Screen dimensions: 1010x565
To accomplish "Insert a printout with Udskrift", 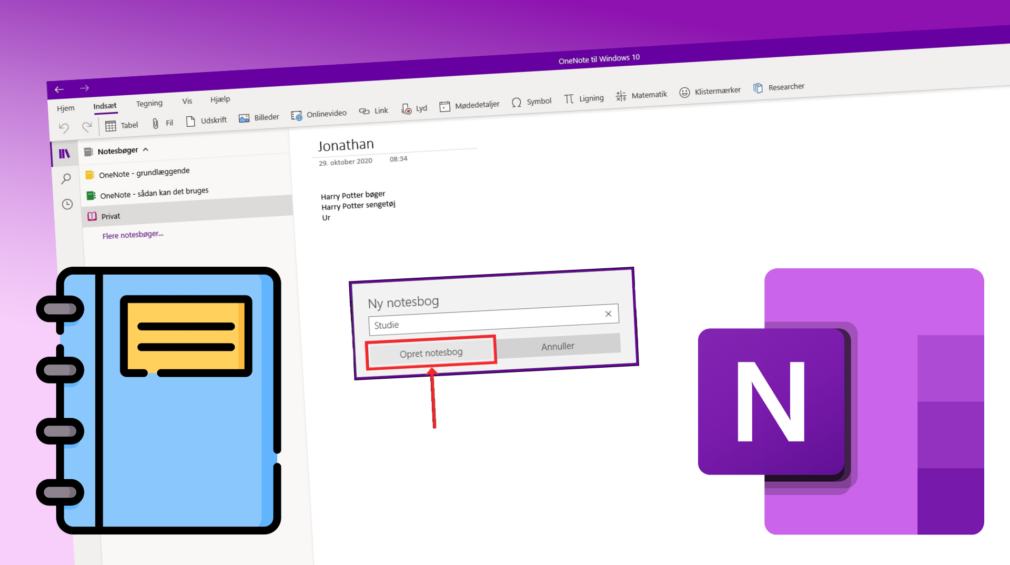I will [x=206, y=120].
